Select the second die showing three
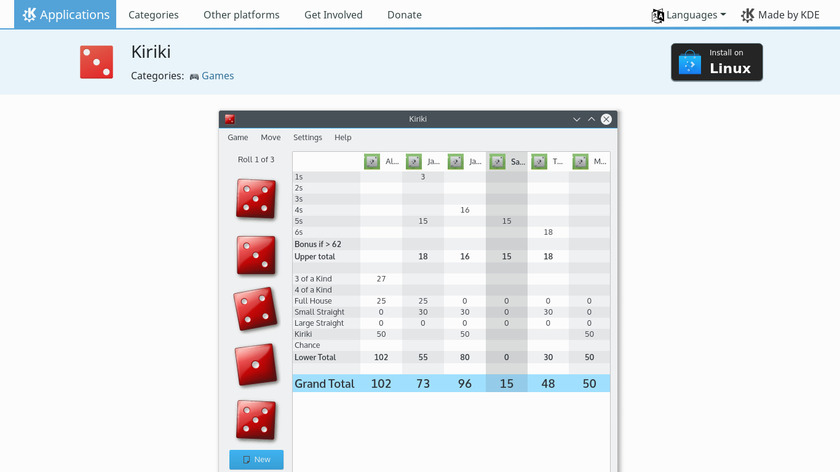The image size is (840, 472). 256,256
